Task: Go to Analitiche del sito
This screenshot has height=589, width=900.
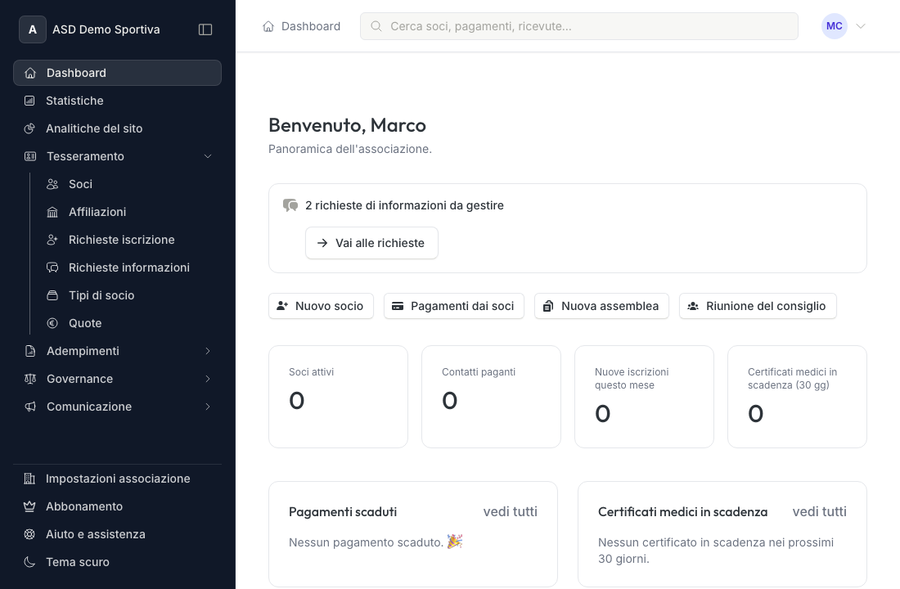Action: click(x=117, y=129)
